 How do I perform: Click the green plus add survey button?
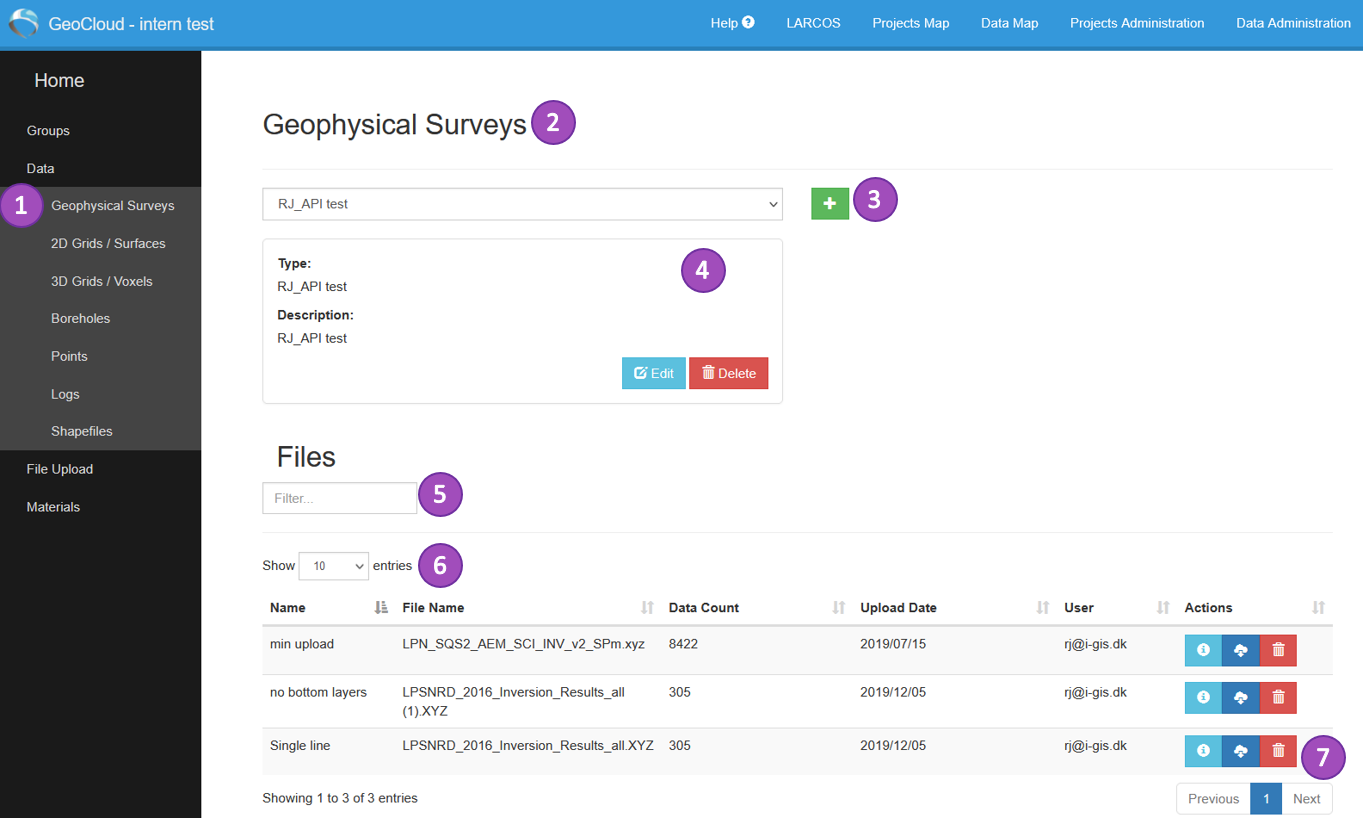pos(830,203)
